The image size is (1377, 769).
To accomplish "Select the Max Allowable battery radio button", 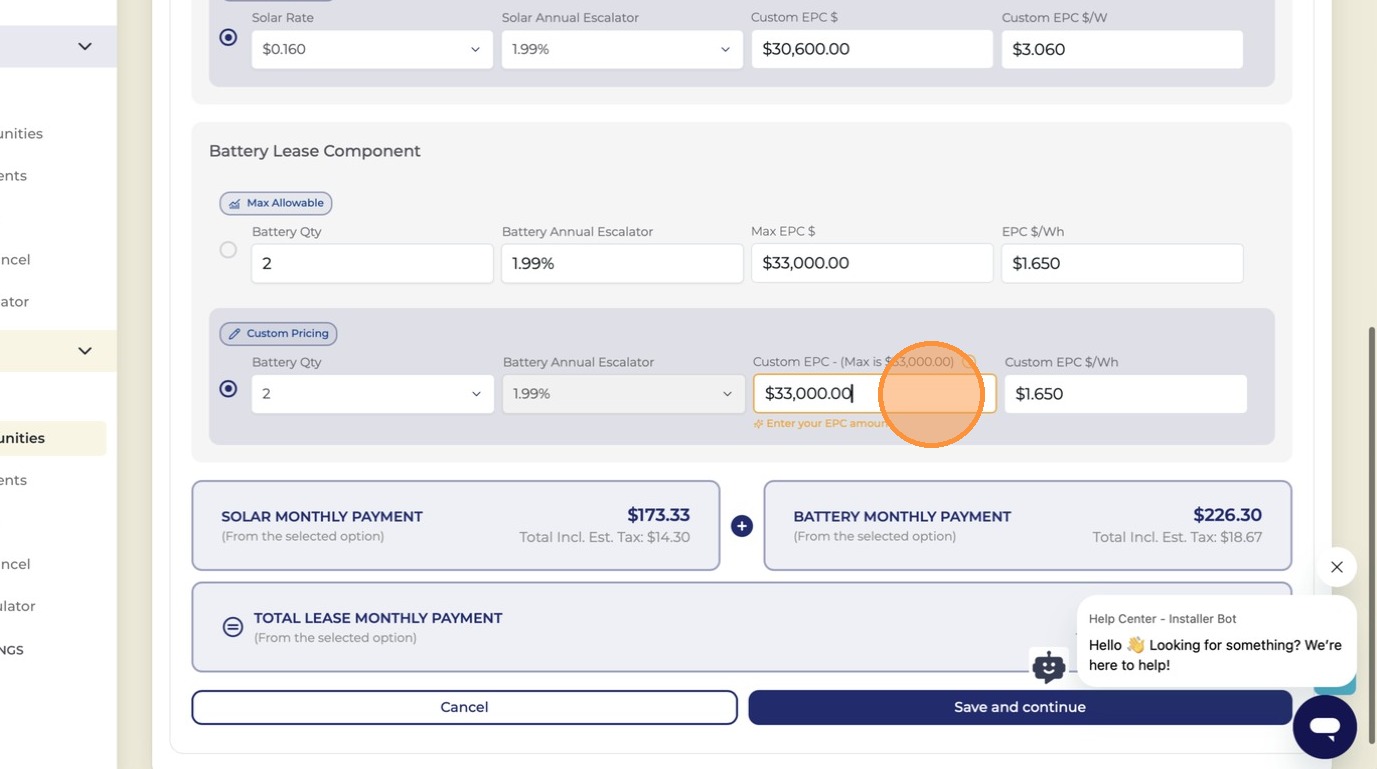I will [x=228, y=250].
